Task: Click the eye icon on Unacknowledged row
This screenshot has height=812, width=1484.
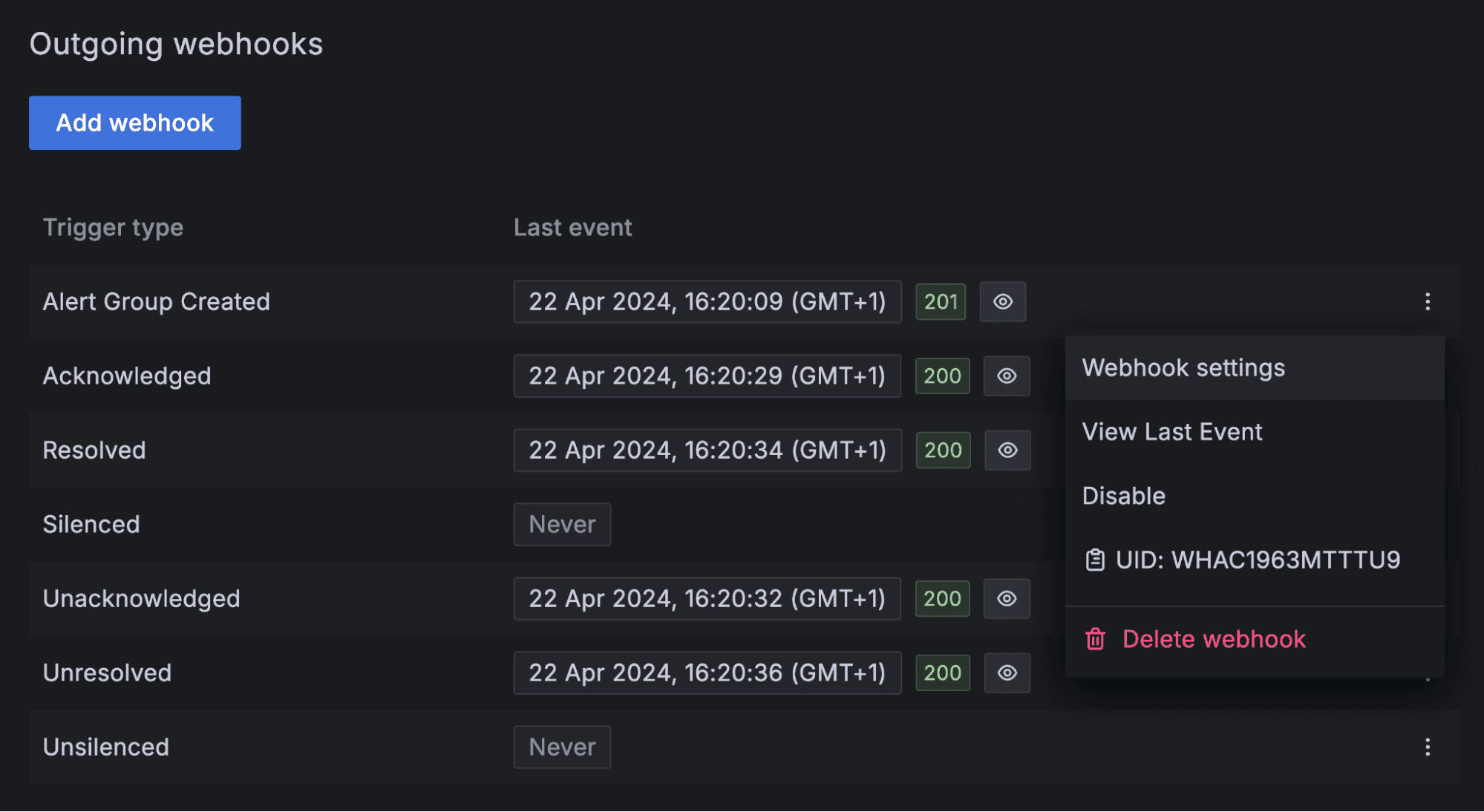Action: (x=1006, y=598)
